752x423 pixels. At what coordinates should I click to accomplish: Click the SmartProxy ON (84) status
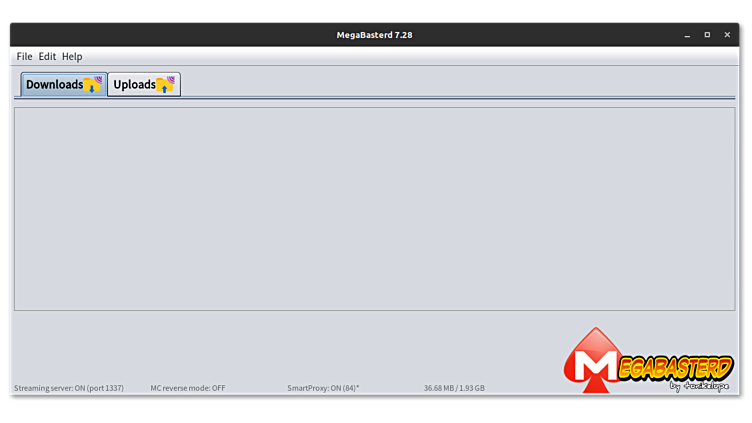[x=323, y=388]
